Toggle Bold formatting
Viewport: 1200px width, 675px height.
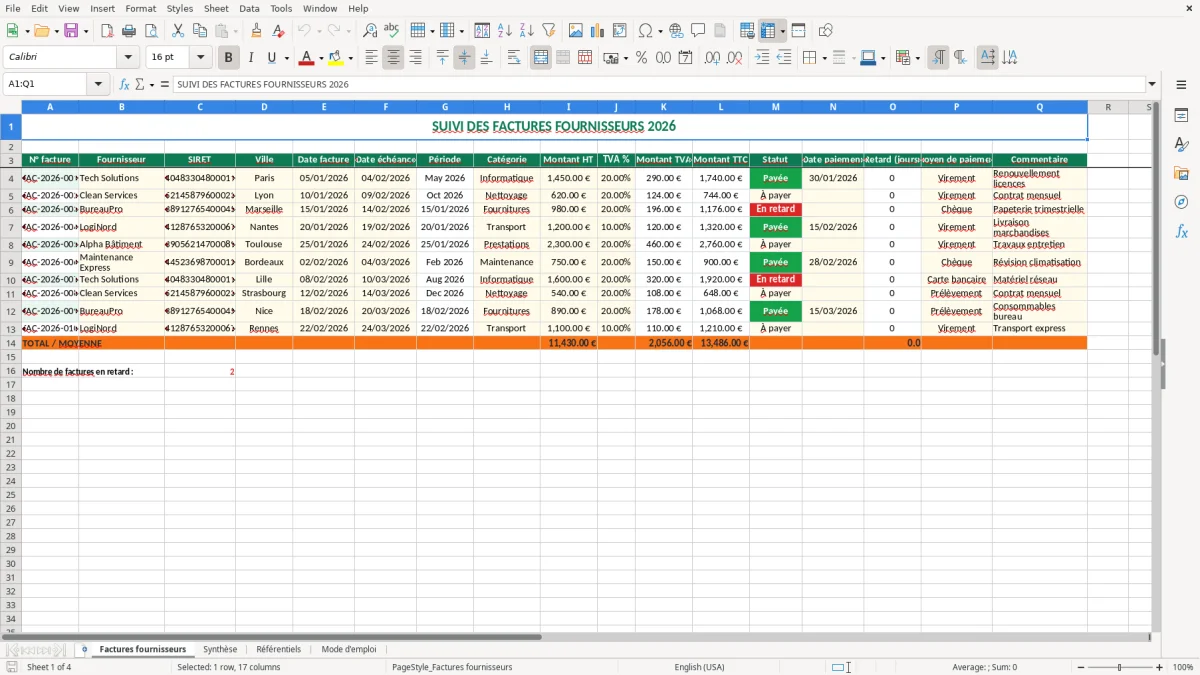tap(229, 58)
